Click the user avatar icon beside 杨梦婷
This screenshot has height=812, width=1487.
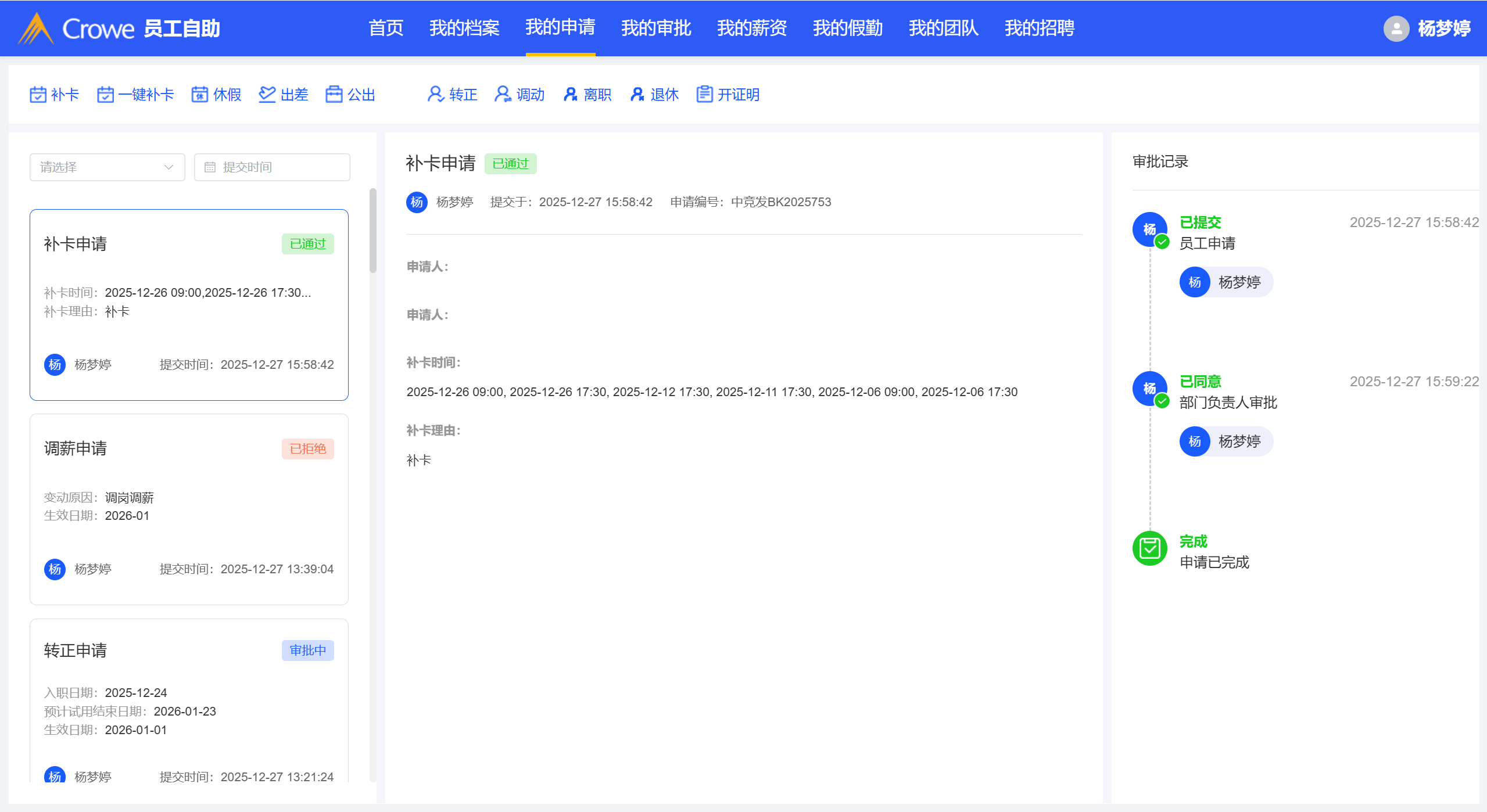pos(1396,28)
